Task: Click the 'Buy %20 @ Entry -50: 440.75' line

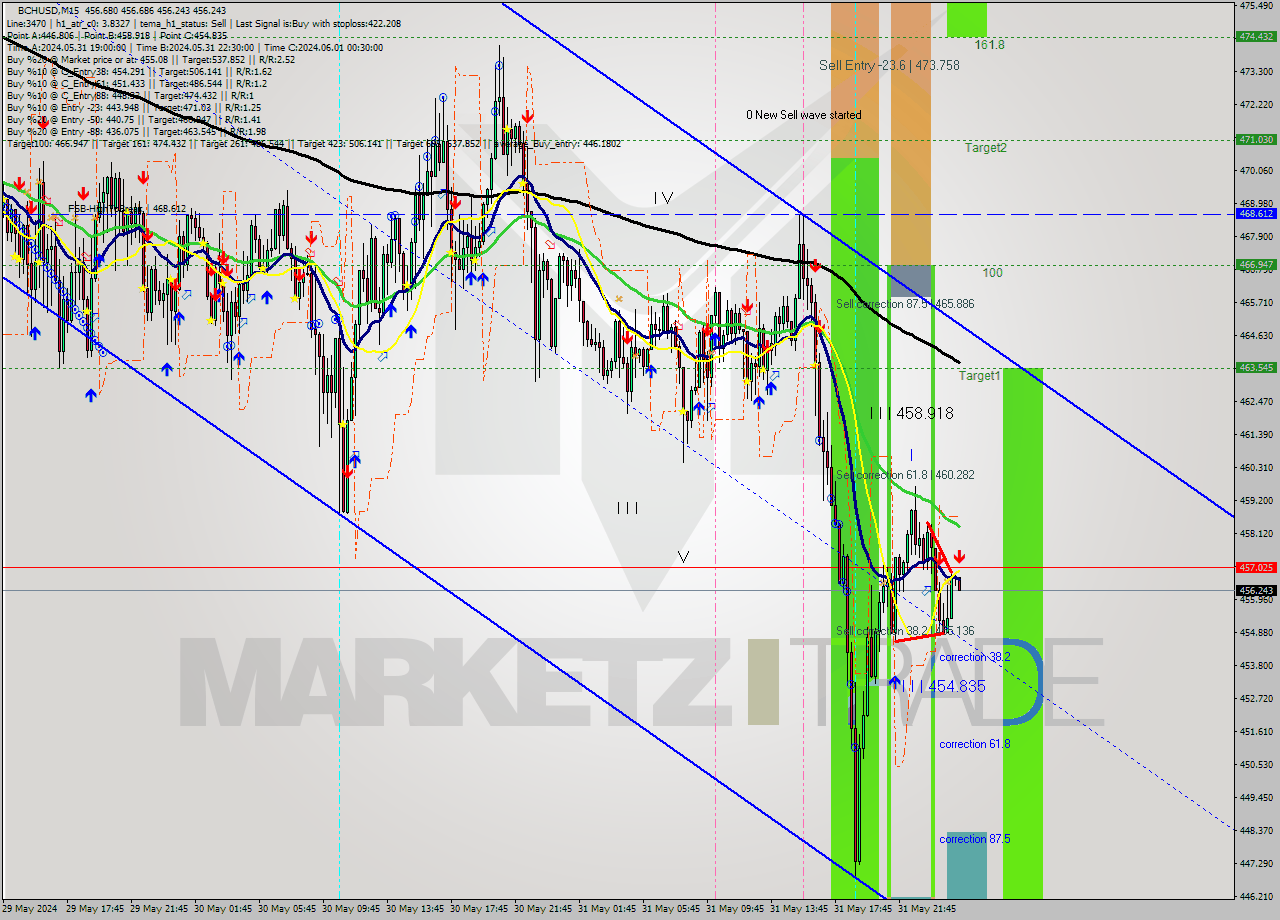Action: tap(134, 119)
